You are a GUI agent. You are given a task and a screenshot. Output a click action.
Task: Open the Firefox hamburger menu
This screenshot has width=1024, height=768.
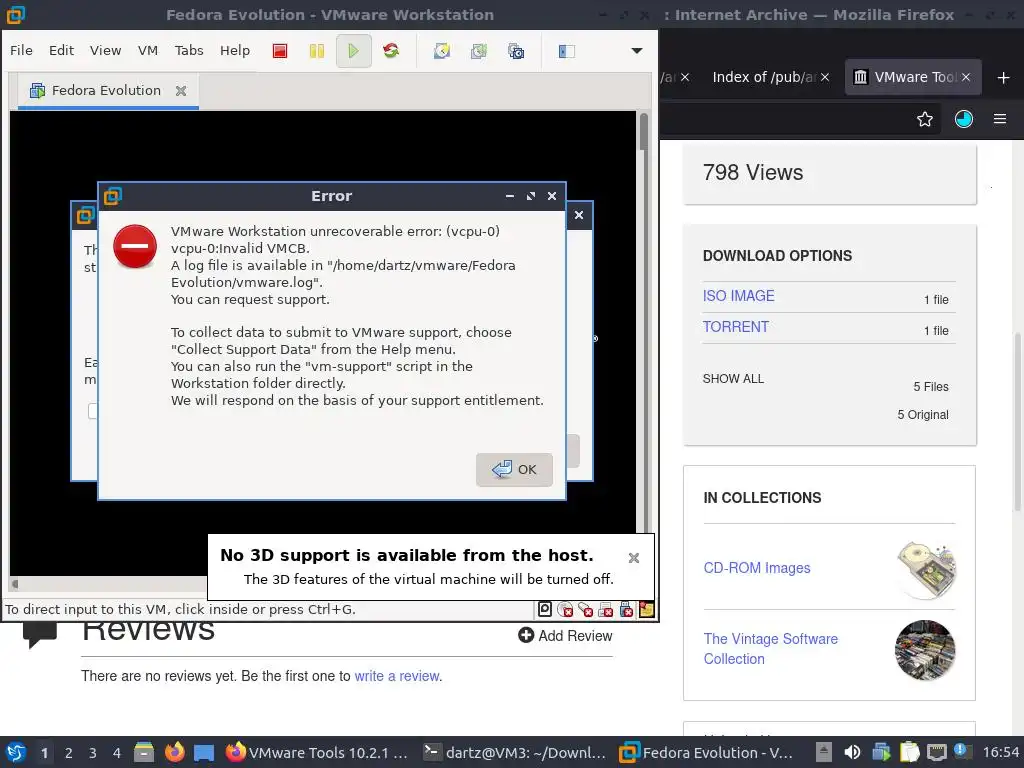pyautogui.click(x=1000, y=119)
